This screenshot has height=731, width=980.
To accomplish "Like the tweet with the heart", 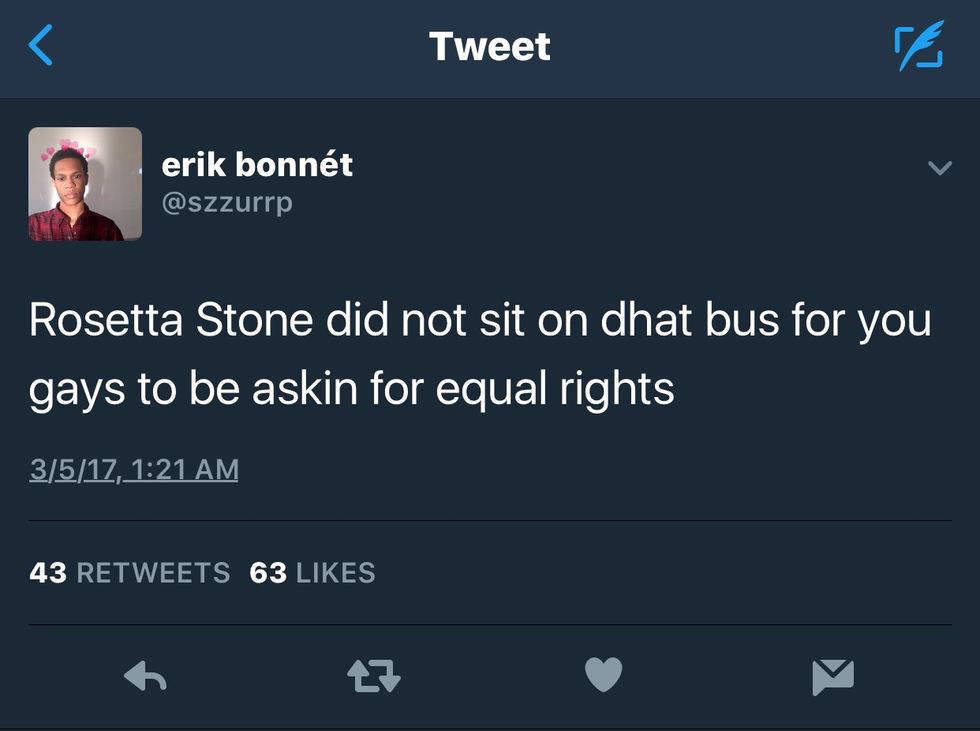I will 603,676.
